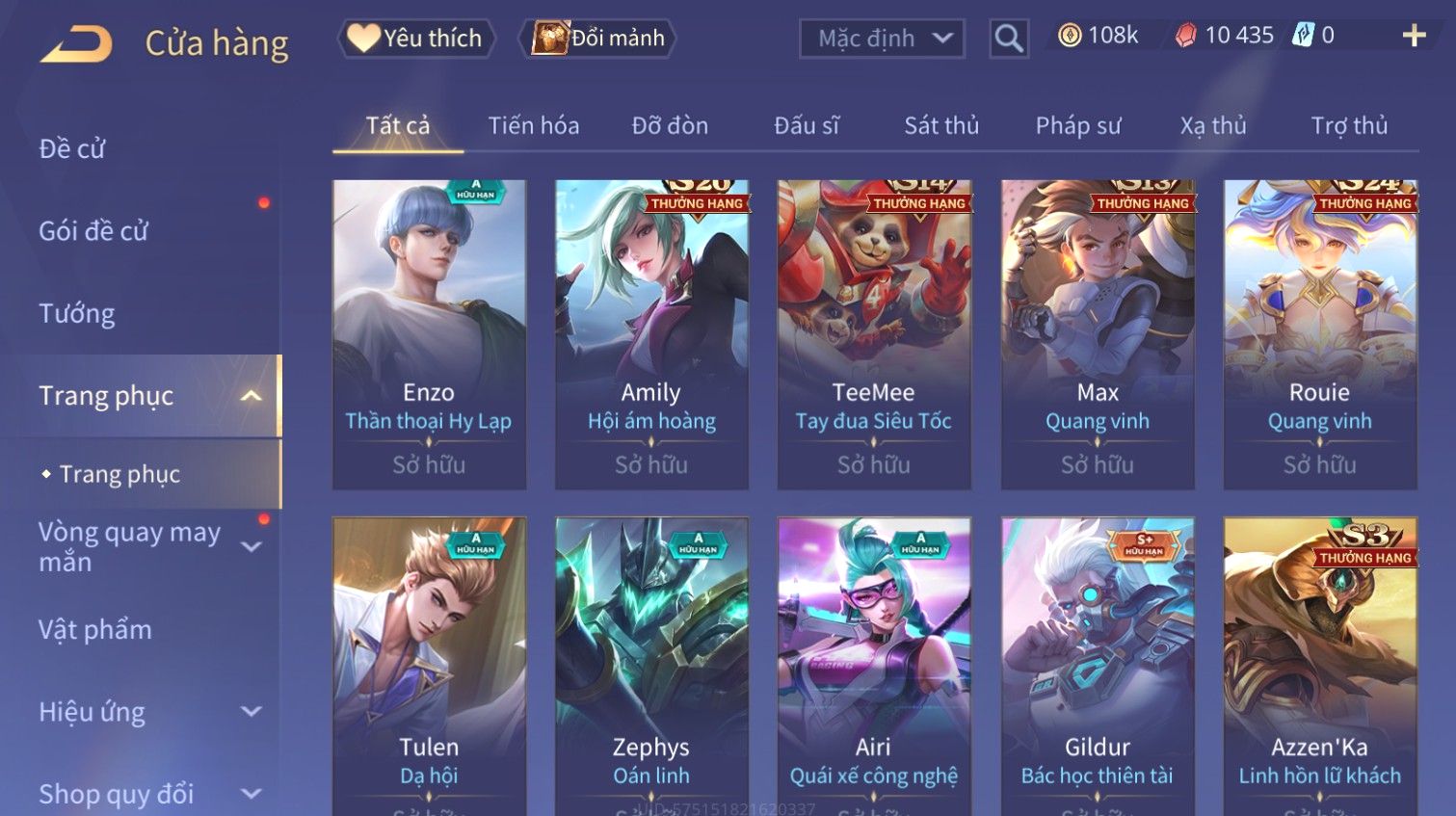The width and height of the screenshot is (1456, 816).
Task: Click the gold coin currency icon
Action: [1069, 36]
